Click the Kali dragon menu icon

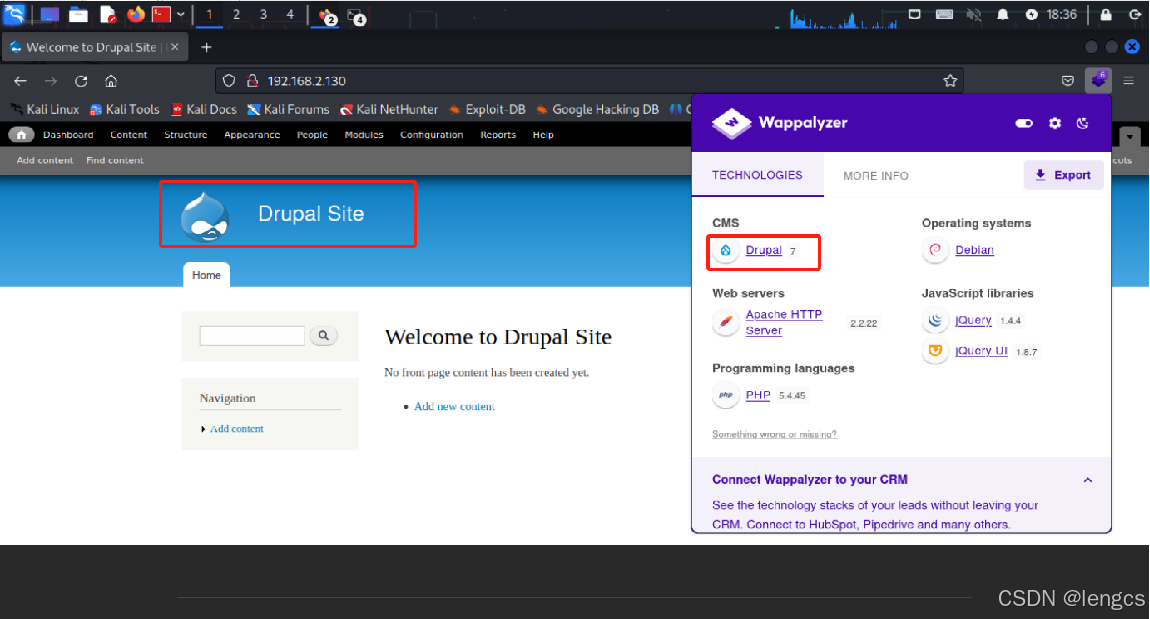[x=14, y=14]
